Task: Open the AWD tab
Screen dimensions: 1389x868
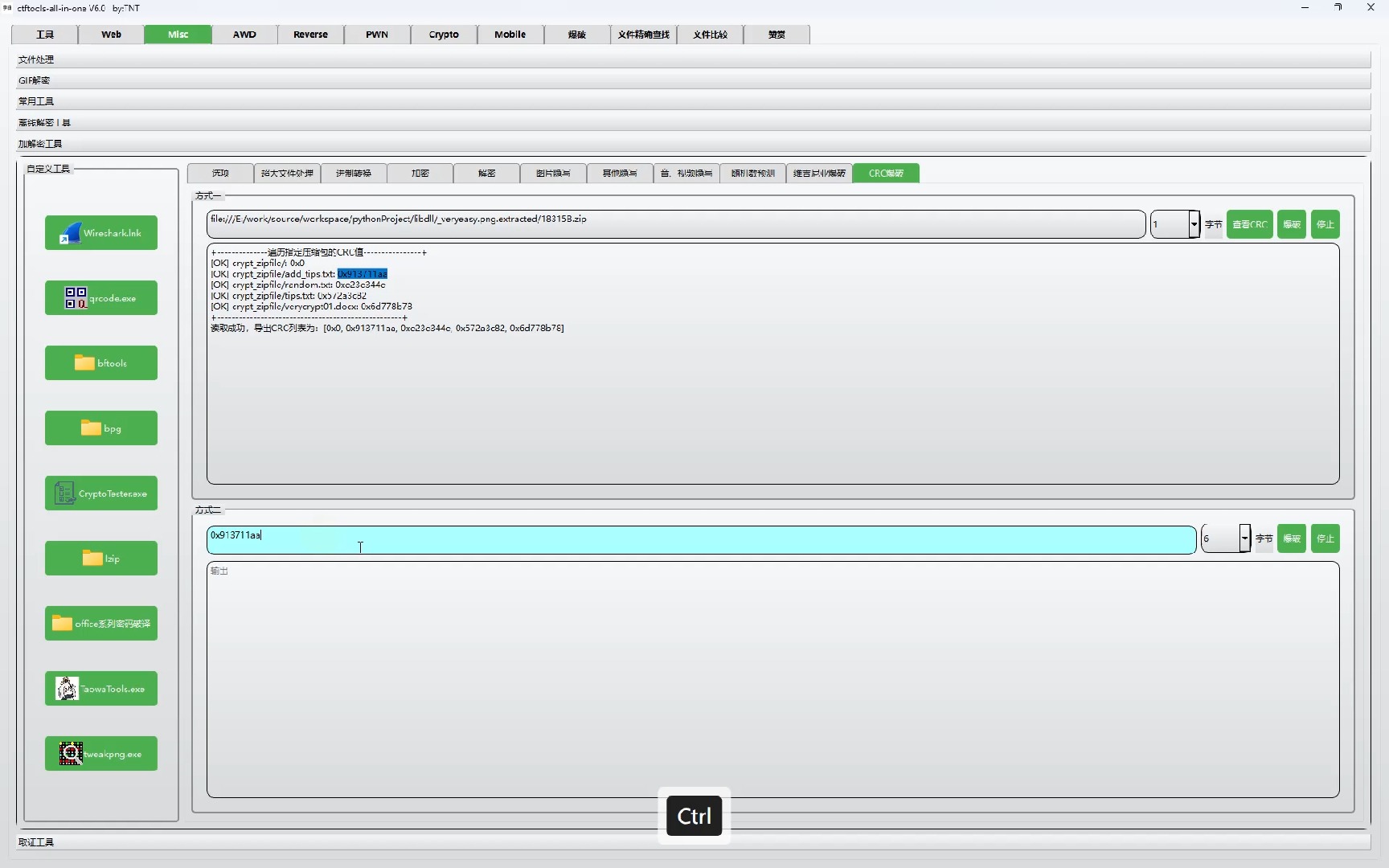Action: pos(244,35)
